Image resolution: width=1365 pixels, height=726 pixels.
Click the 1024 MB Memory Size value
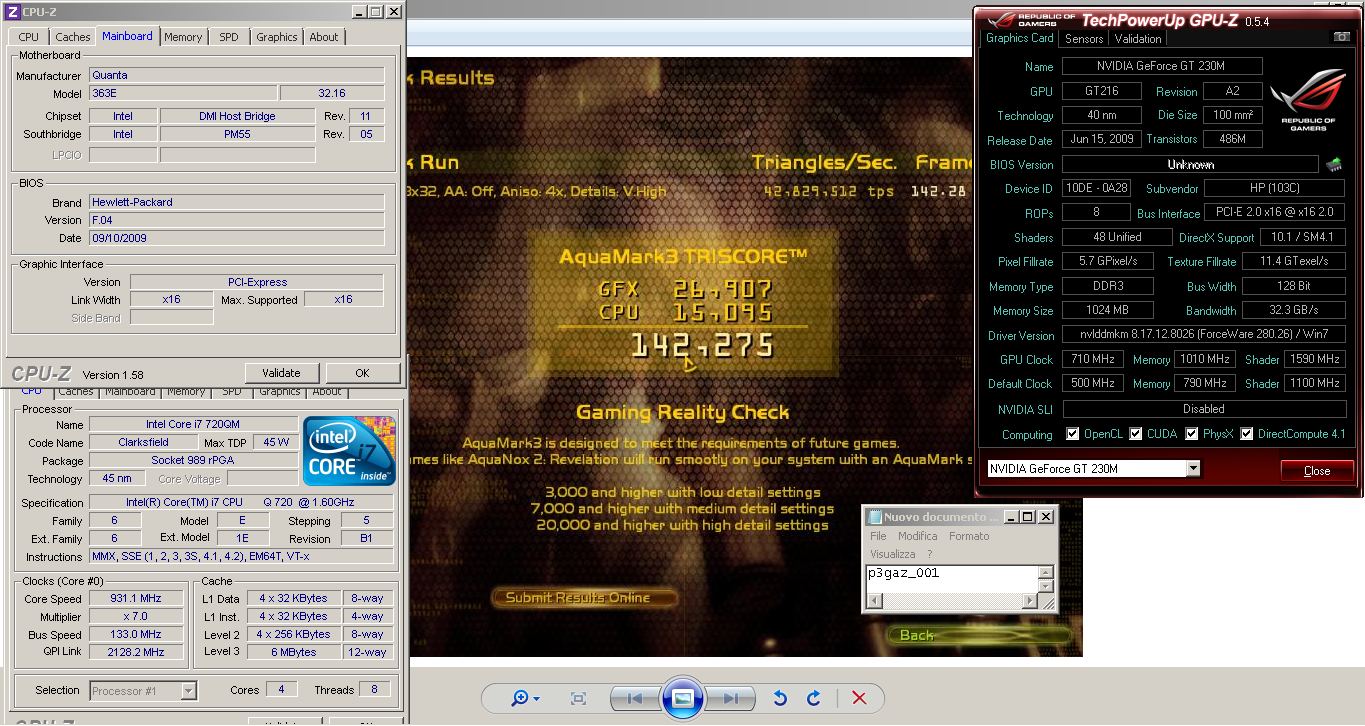point(1108,311)
